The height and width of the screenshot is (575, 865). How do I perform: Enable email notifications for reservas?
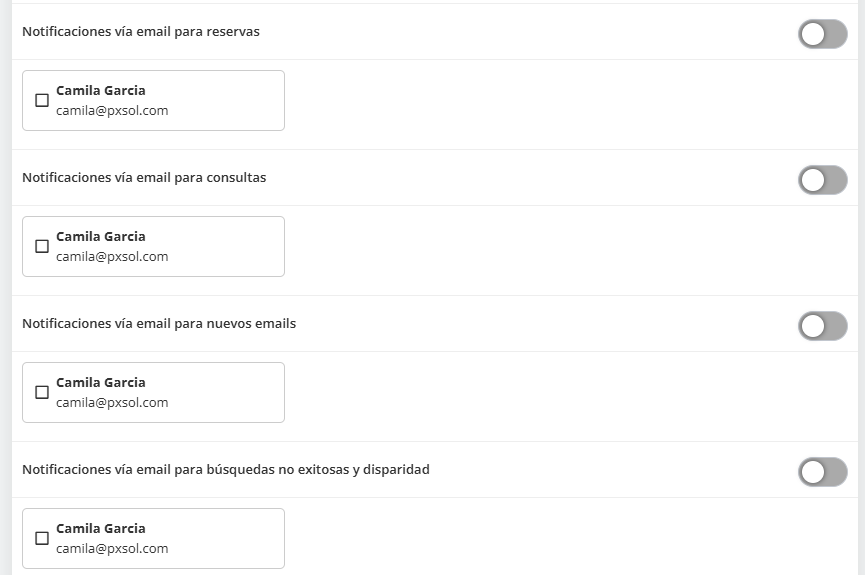click(822, 34)
